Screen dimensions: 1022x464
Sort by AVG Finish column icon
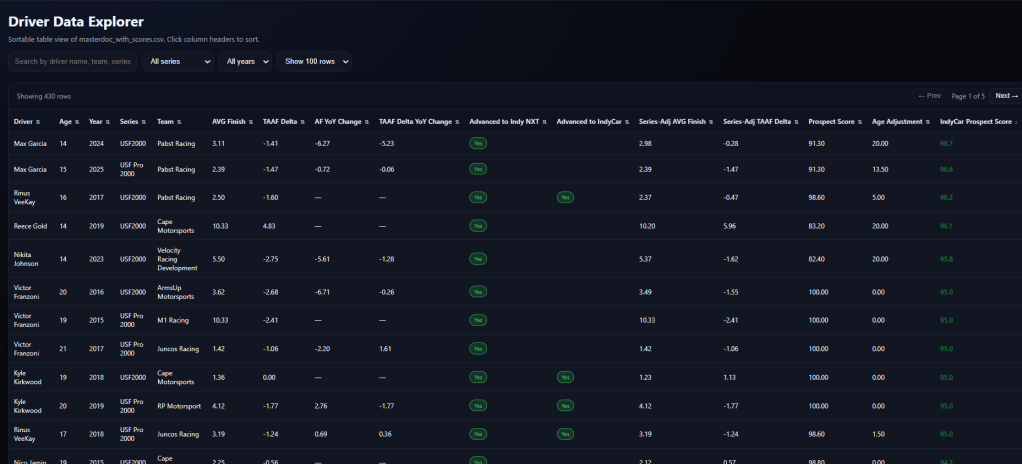tap(250, 122)
